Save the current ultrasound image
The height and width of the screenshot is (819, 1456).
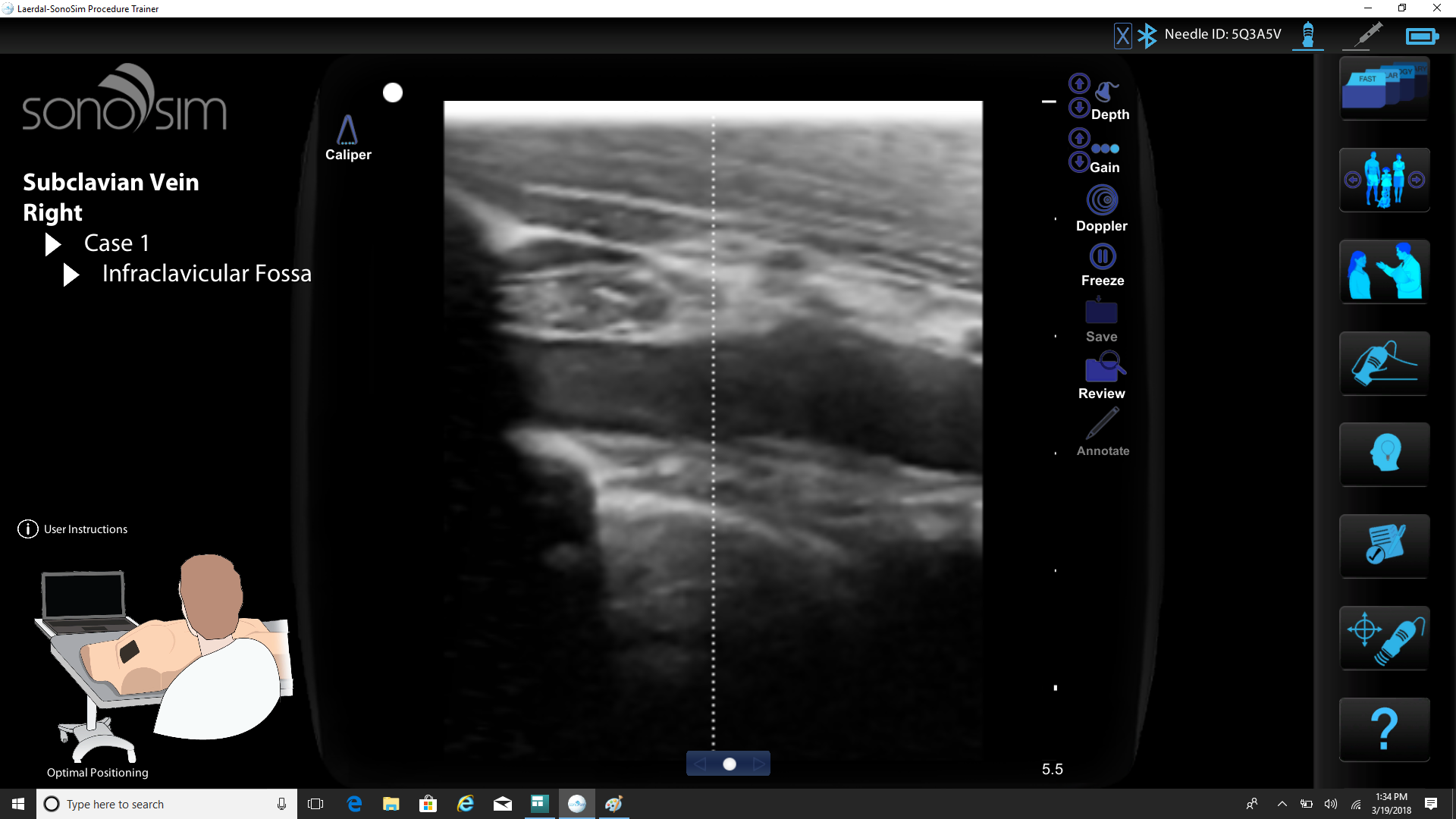(x=1101, y=312)
